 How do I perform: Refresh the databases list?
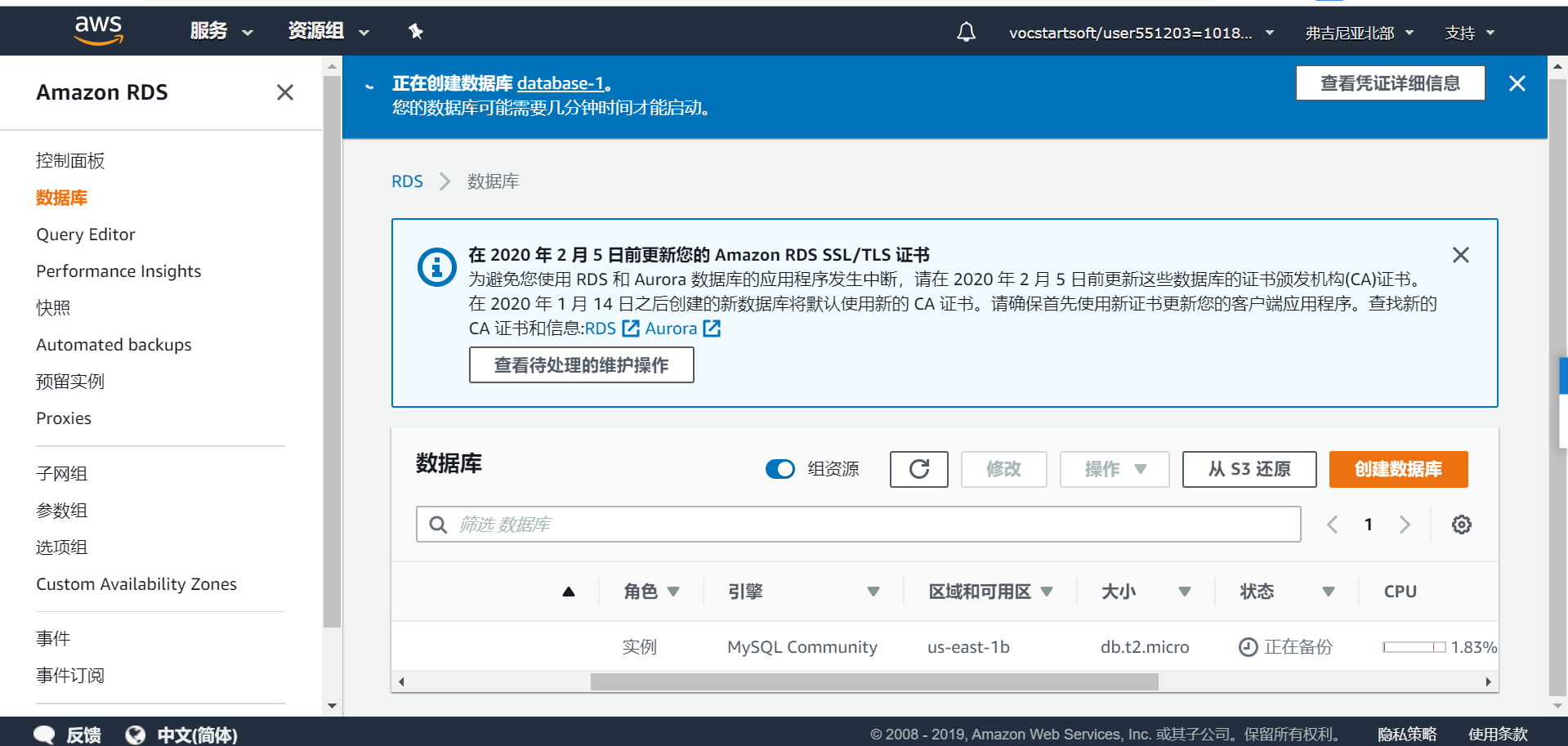919,469
